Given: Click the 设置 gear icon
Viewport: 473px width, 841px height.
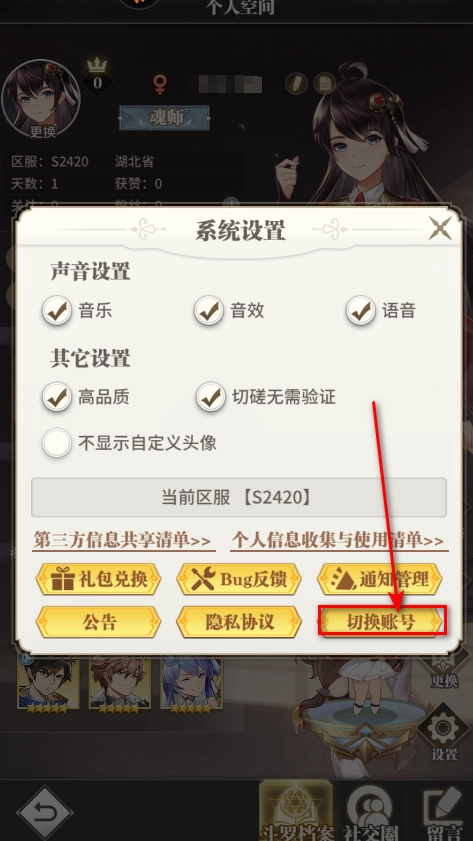Looking at the screenshot, I should [x=444, y=731].
